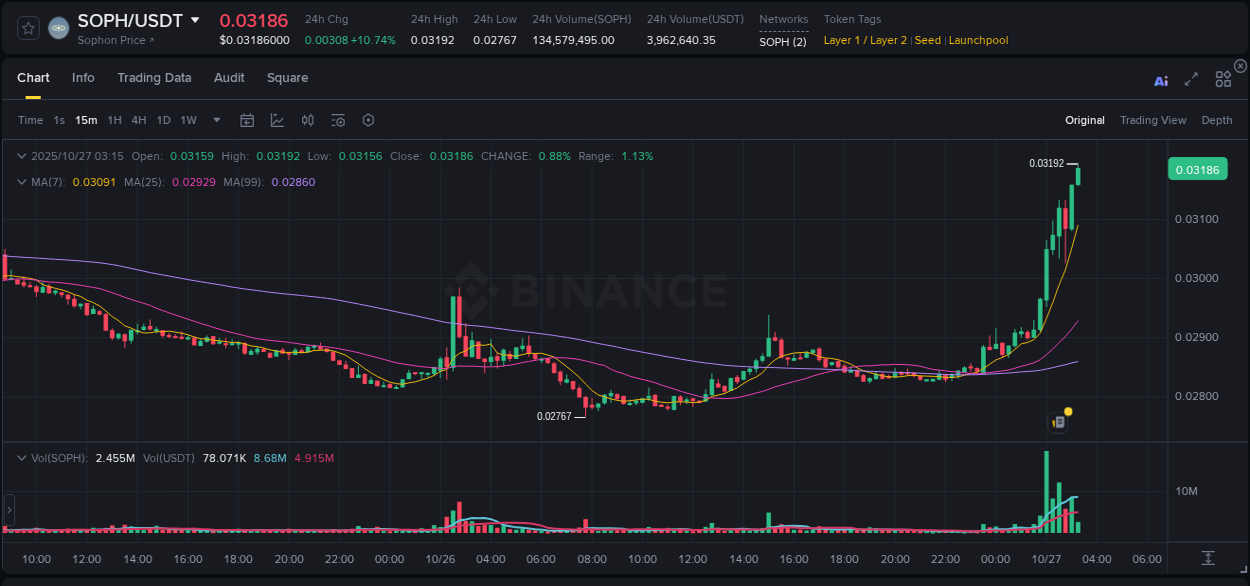The image size is (1250, 586).
Task: Open the AI analysis icon
Action: (x=1161, y=80)
